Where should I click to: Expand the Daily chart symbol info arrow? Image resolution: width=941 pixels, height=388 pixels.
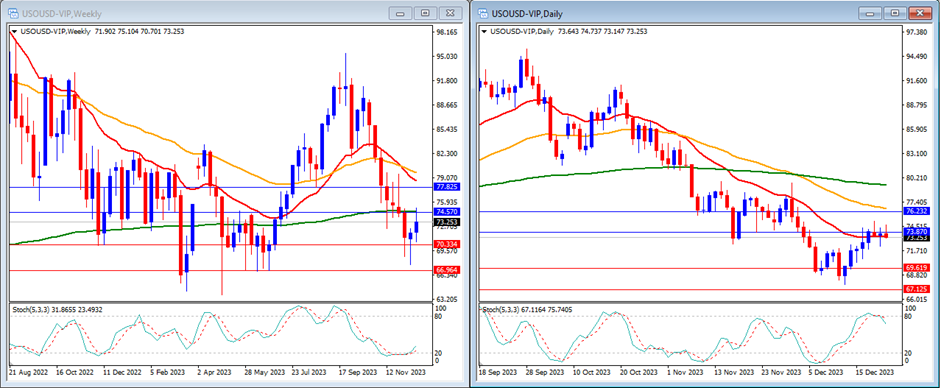click(x=484, y=31)
